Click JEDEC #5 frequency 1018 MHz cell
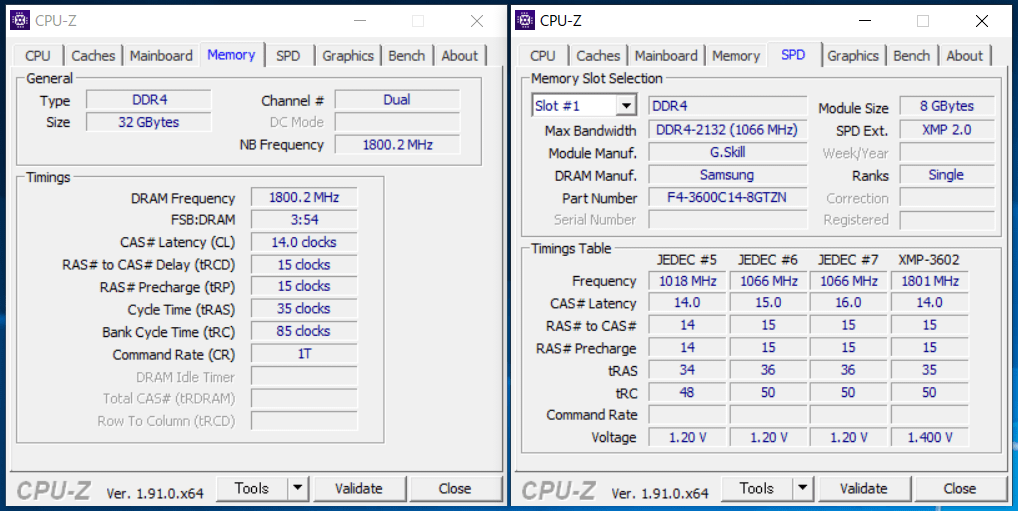The width and height of the screenshot is (1018, 511). (x=688, y=281)
